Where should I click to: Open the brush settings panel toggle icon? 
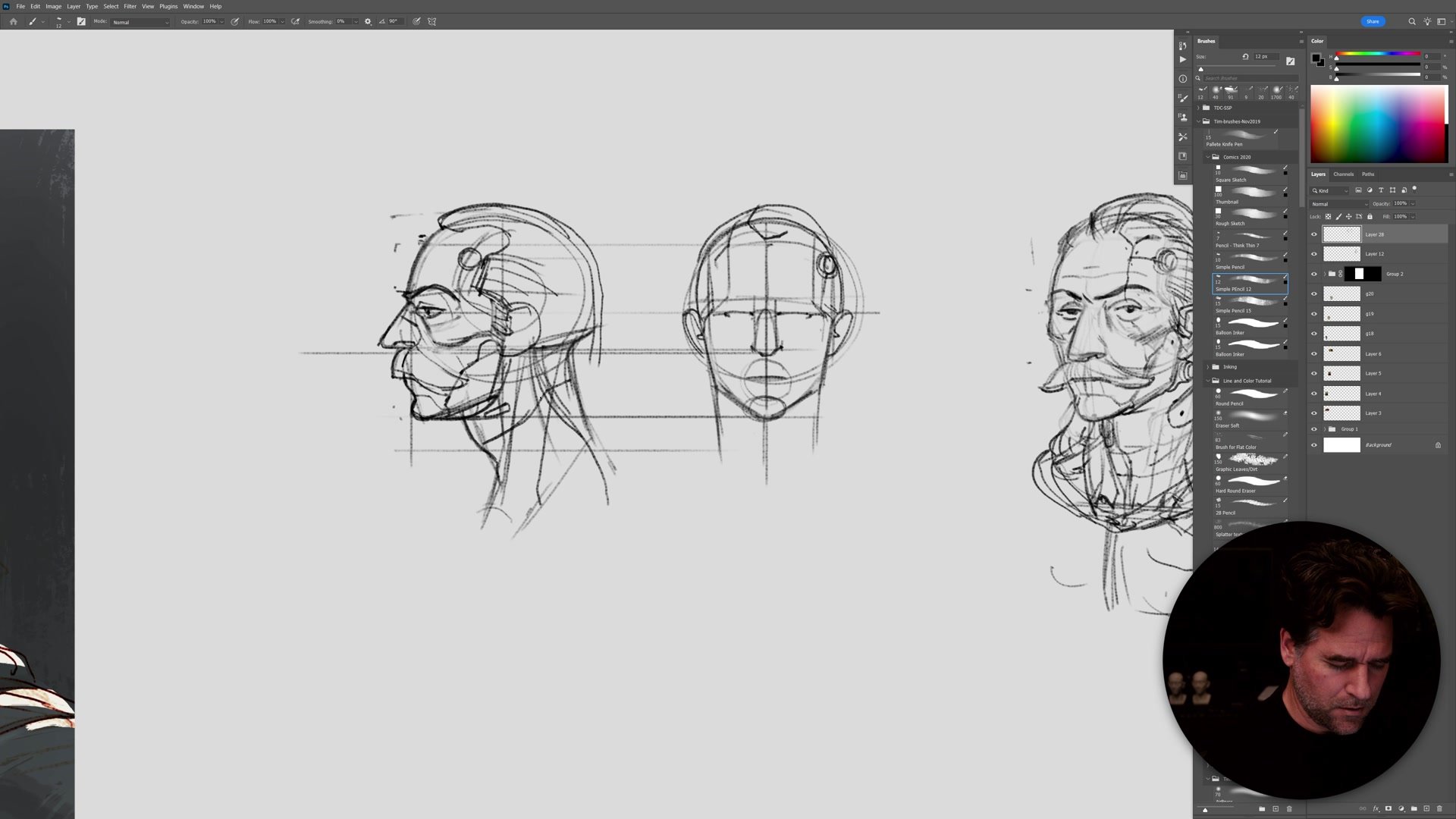(x=81, y=22)
